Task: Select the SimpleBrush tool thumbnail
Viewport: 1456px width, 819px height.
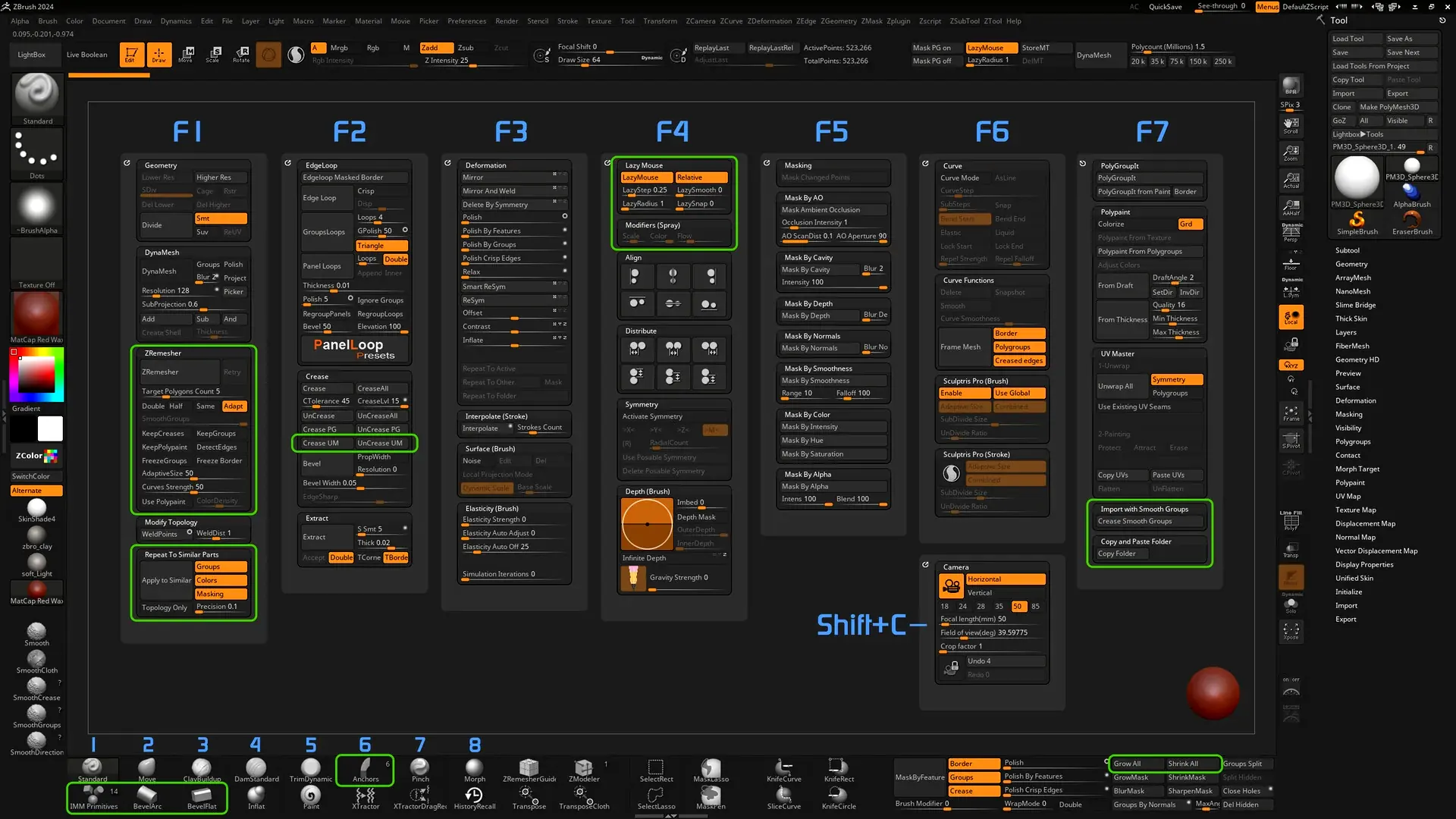Action: point(1357,221)
